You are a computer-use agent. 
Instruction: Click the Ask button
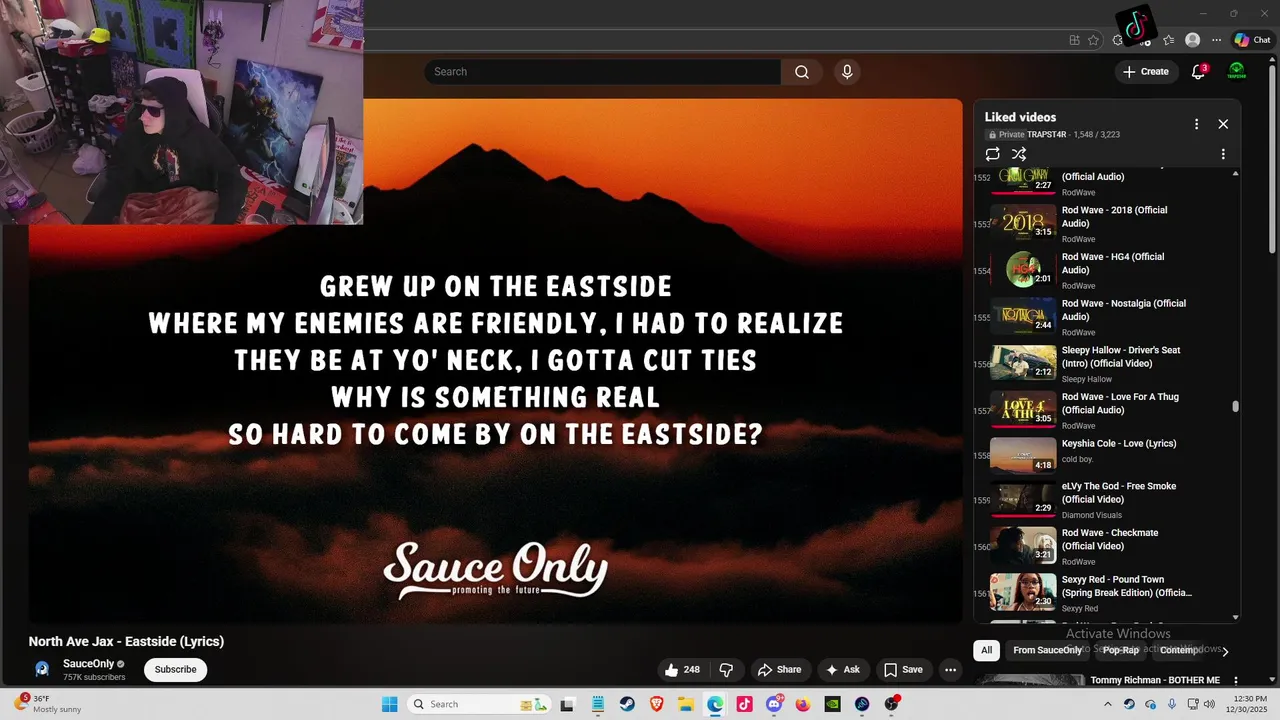[x=842, y=670]
